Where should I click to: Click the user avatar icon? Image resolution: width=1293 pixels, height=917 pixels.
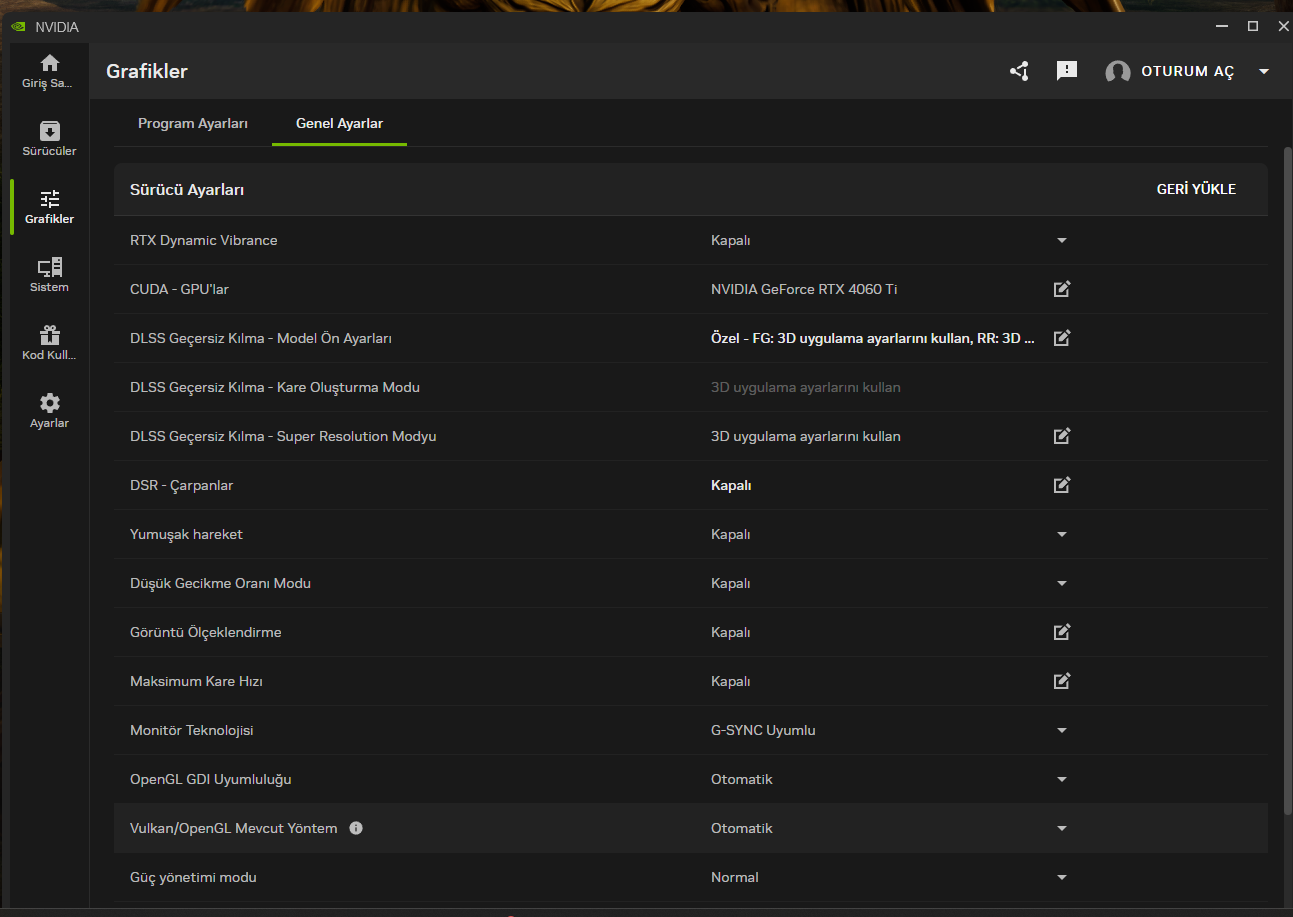(x=1118, y=72)
